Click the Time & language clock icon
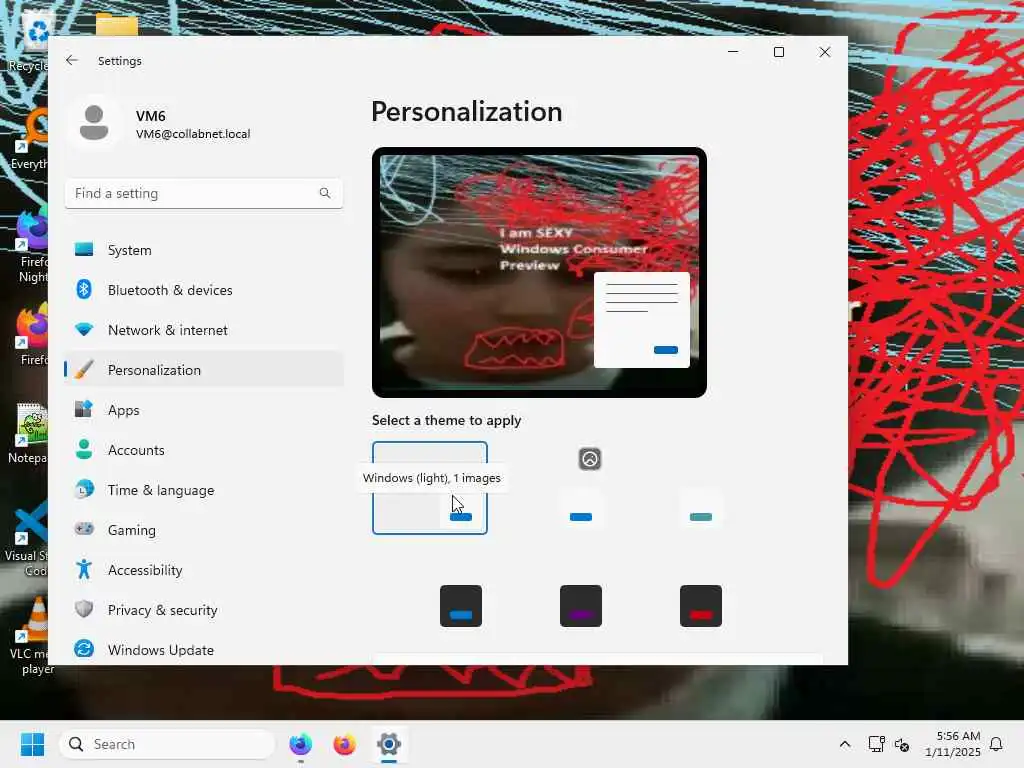1024x768 pixels. [x=84, y=489]
